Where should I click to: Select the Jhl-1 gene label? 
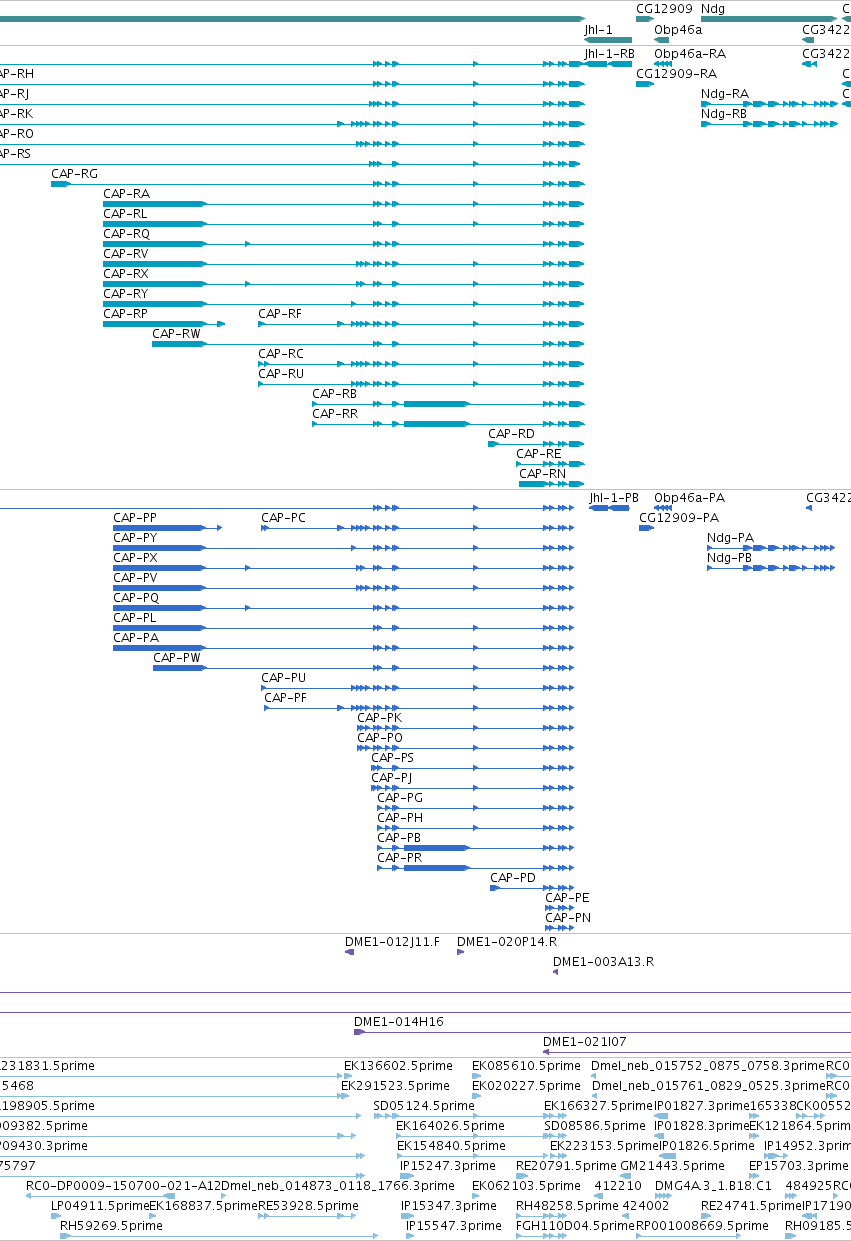(598, 29)
